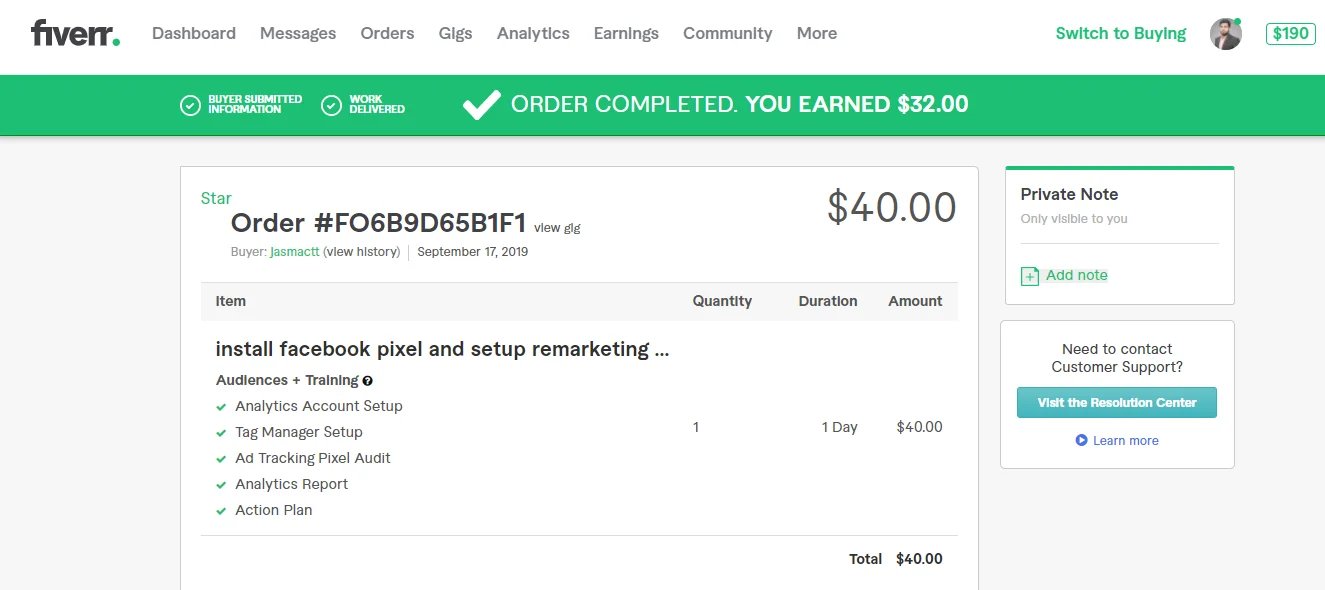Click the view history link

(x=363, y=252)
